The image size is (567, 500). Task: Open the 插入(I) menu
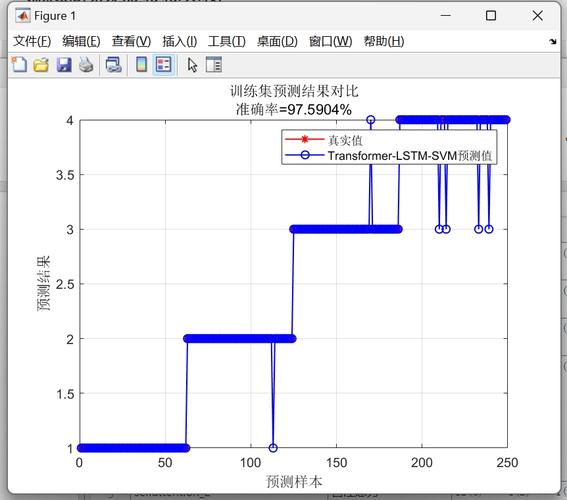pyautogui.click(x=180, y=41)
